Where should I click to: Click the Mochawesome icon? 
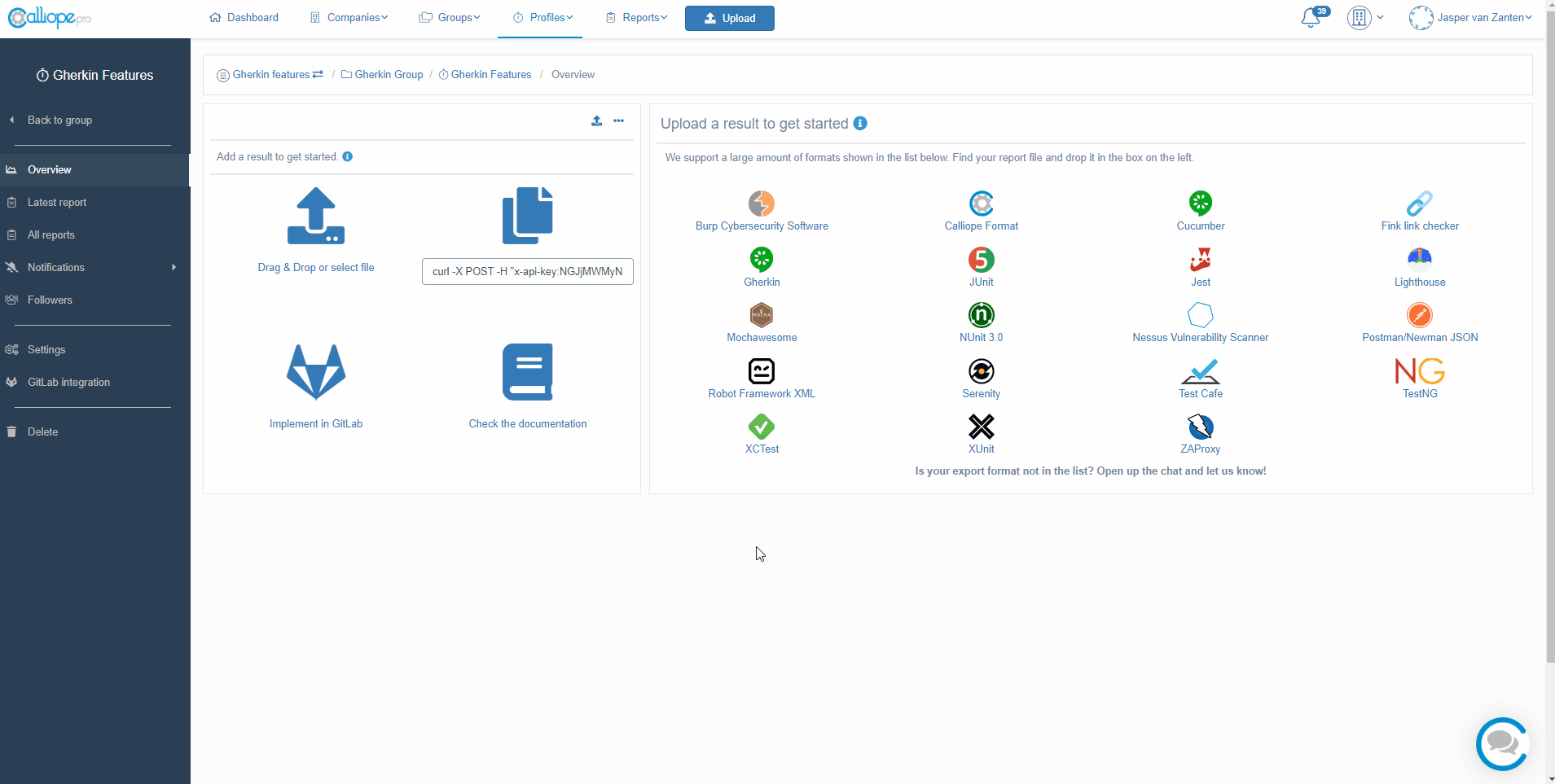coord(762,315)
